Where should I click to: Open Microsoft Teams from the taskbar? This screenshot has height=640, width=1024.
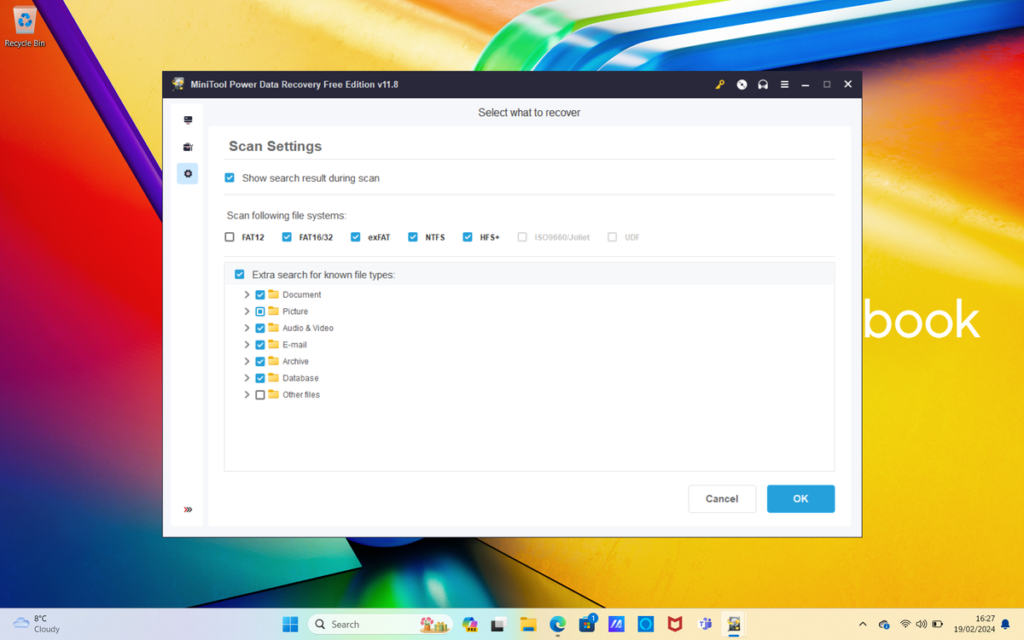click(x=704, y=624)
